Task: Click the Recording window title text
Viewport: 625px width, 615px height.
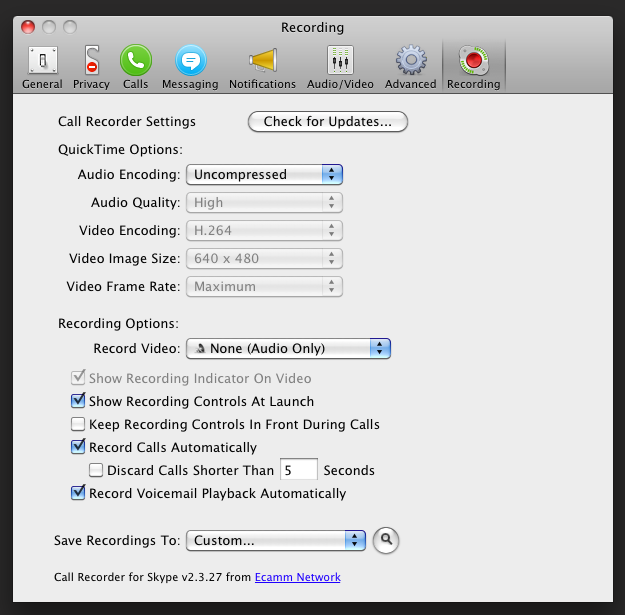Action: pos(312,28)
